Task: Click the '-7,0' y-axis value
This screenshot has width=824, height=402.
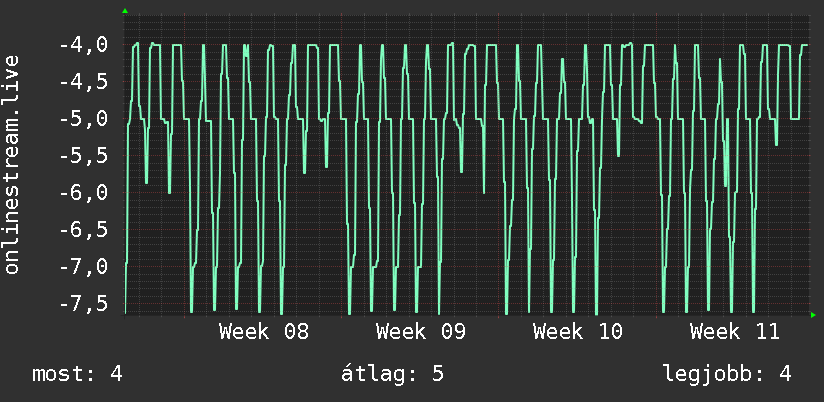Action: coord(84,266)
